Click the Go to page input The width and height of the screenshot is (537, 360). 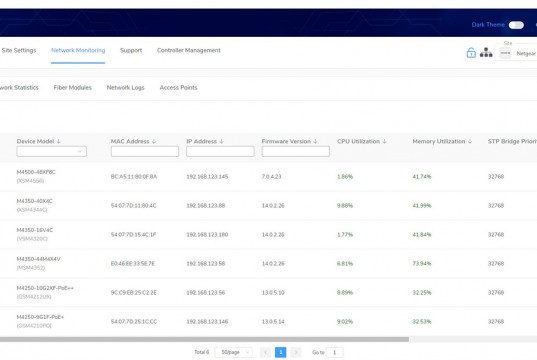pos(335,352)
